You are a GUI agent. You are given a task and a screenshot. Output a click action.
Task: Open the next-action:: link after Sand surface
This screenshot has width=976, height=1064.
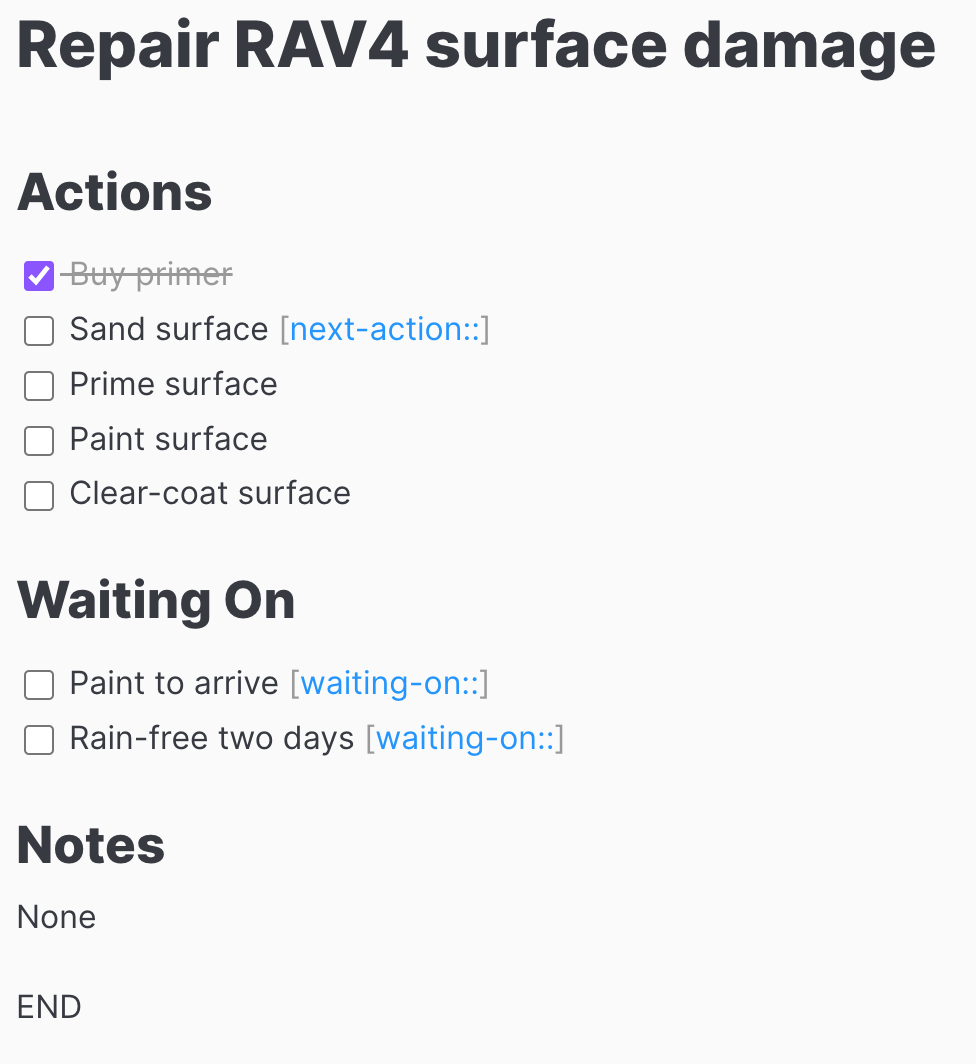pyautogui.click(x=385, y=330)
